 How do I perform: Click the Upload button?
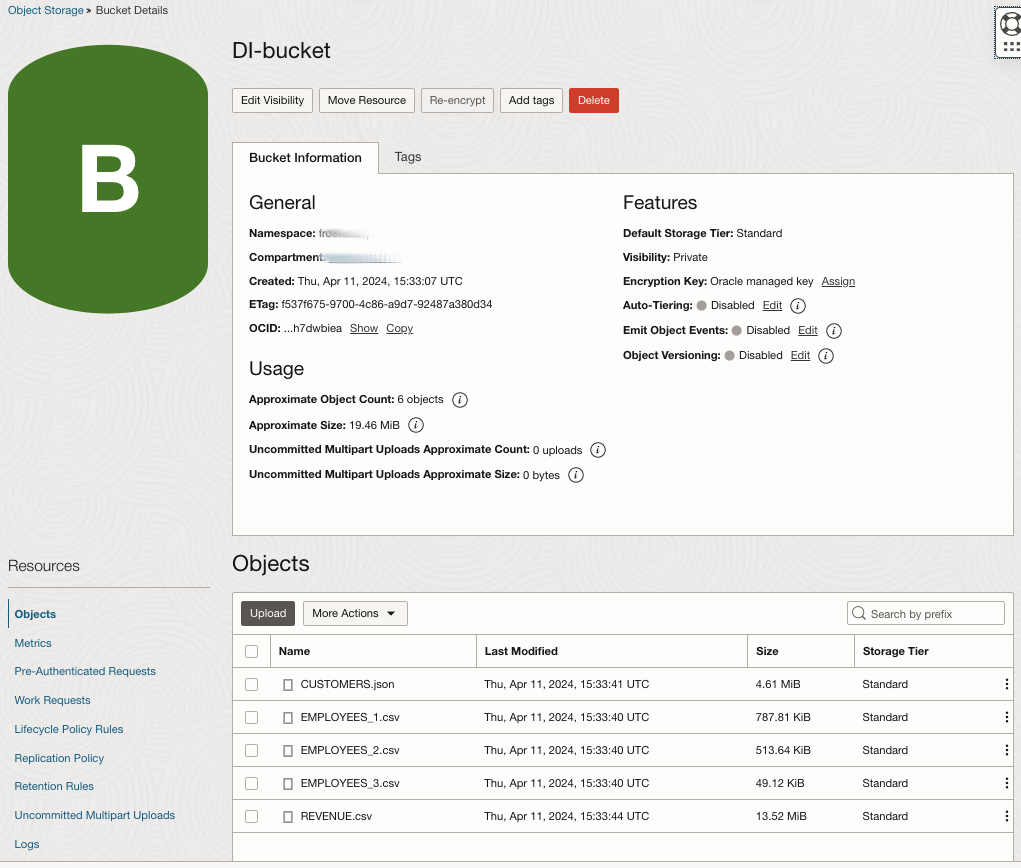[268, 613]
